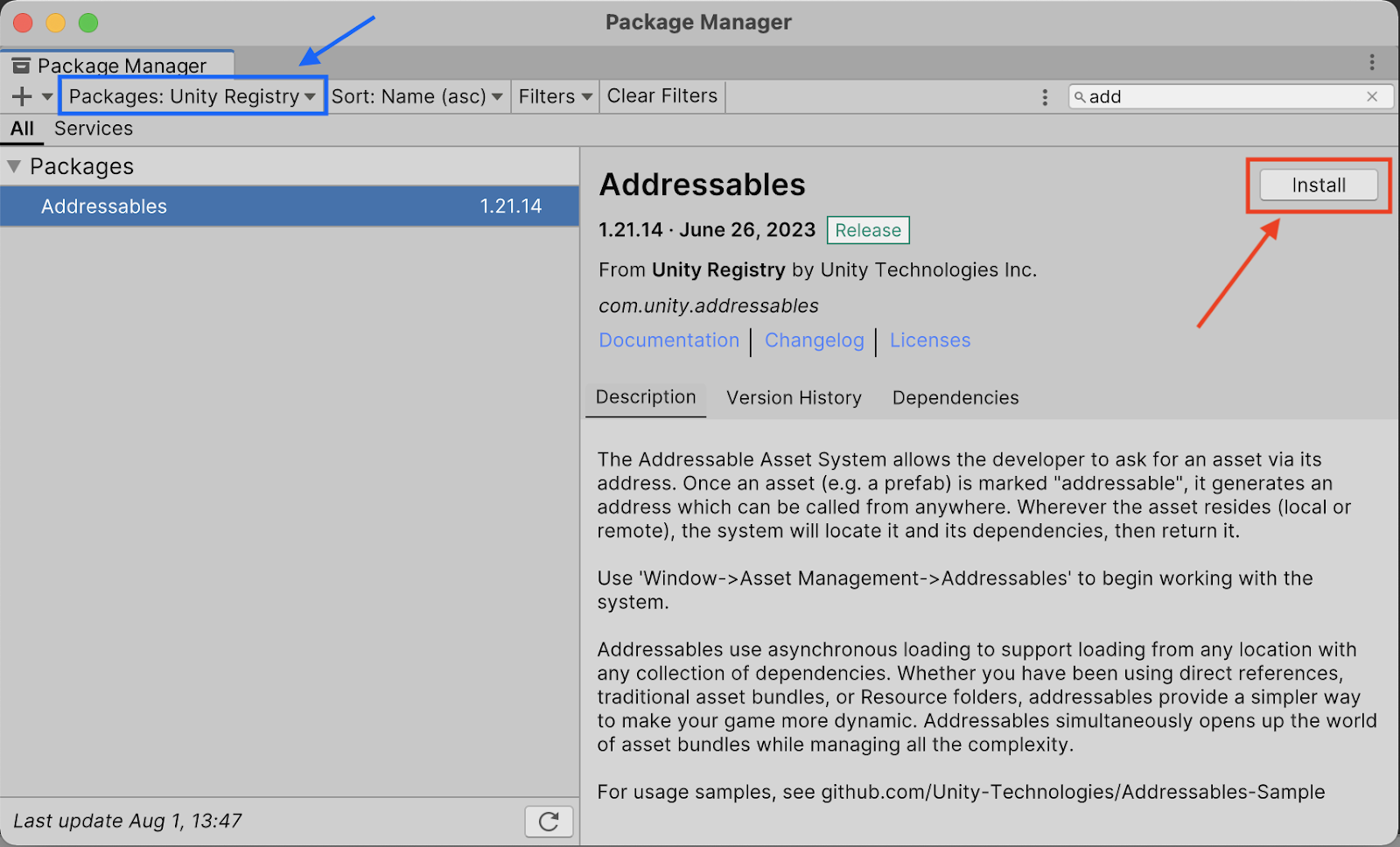The height and width of the screenshot is (847, 1400).
Task: Click the Package Manager tab icon
Action: coord(21,66)
